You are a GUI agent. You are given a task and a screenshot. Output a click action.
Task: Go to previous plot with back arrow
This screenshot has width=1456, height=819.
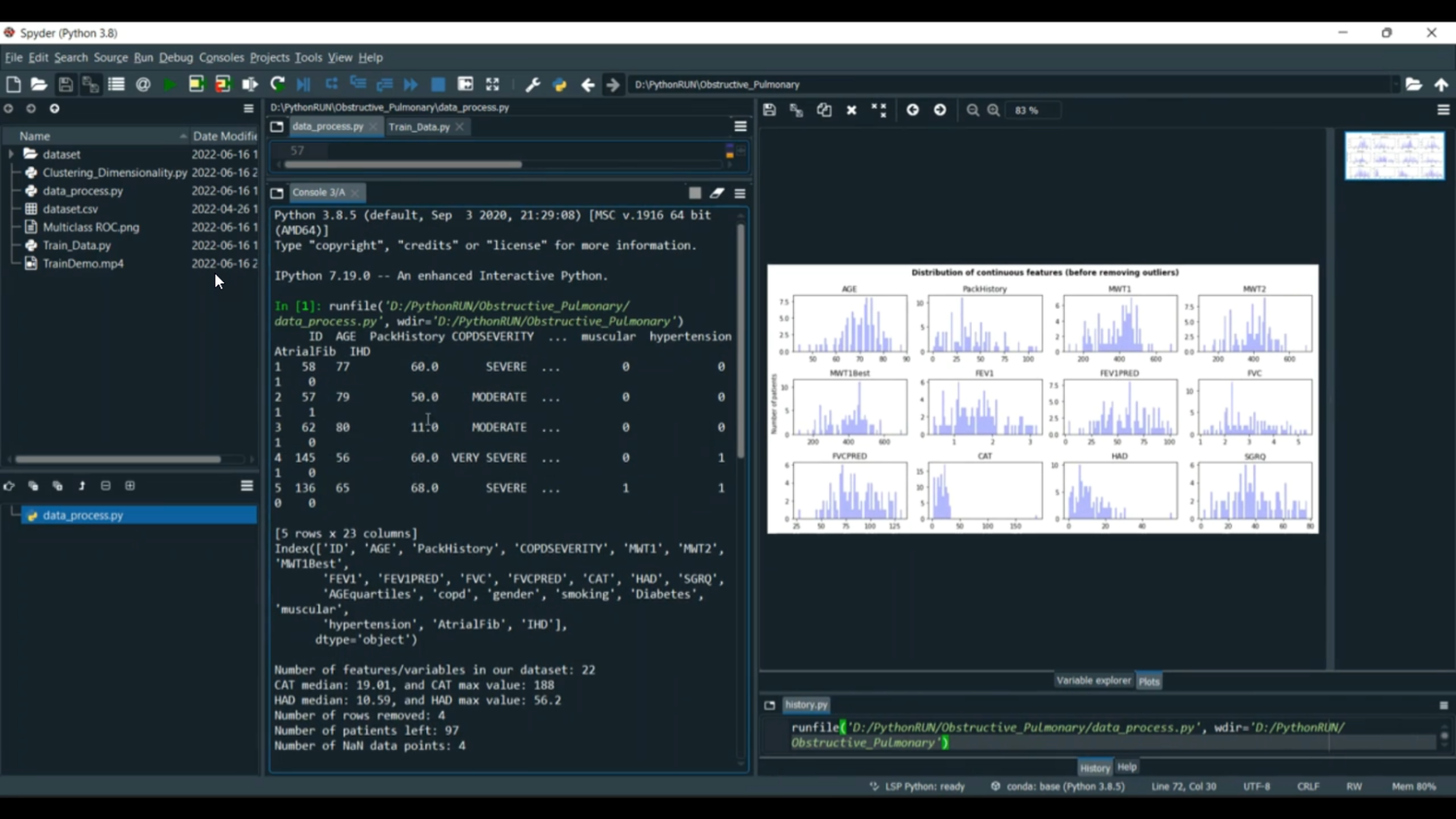[911, 110]
